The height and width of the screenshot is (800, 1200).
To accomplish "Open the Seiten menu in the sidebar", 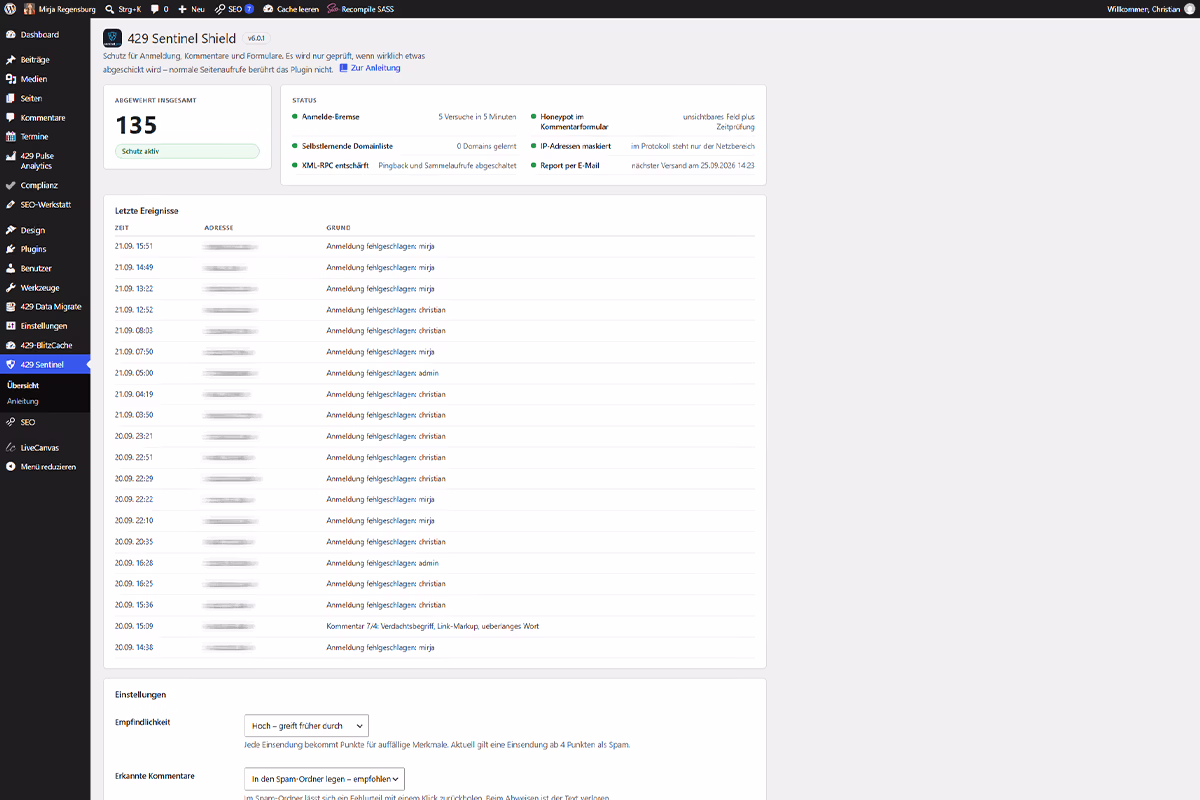I will pyautogui.click(x=45, y=98).
